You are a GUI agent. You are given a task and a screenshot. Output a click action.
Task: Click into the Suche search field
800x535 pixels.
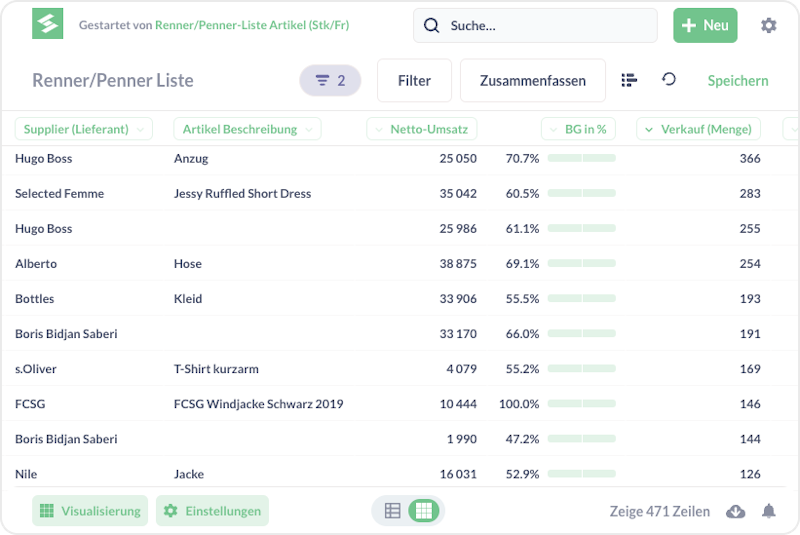tap(535, 26)
